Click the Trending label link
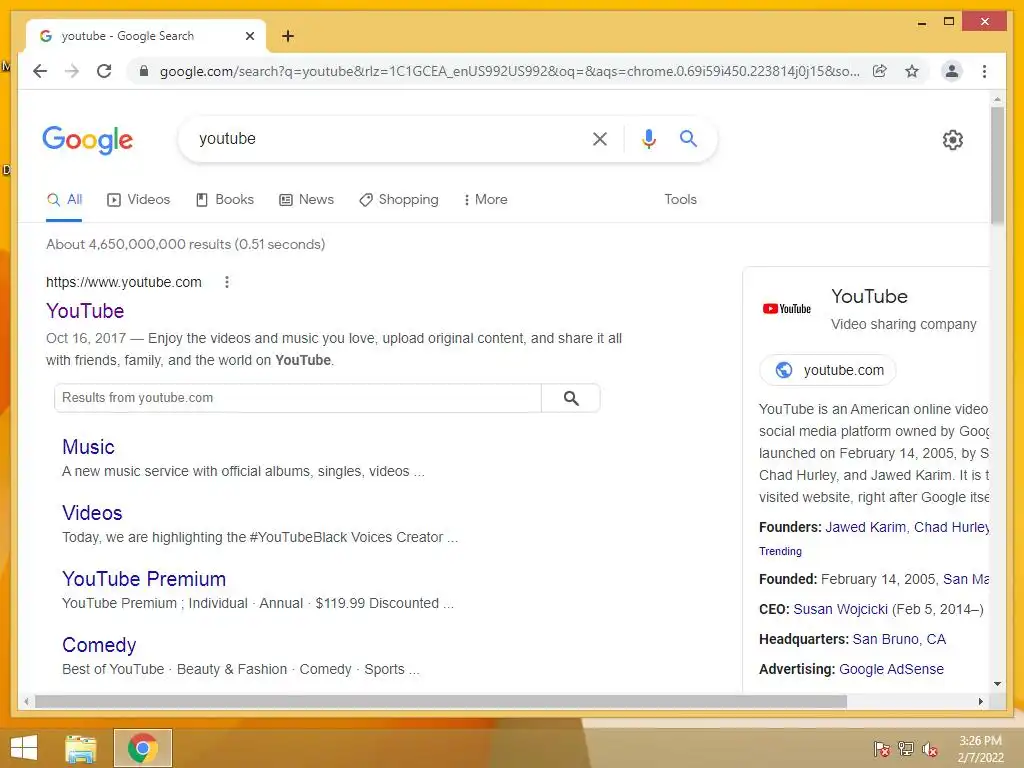1024x768 pixels. (780, 551)
